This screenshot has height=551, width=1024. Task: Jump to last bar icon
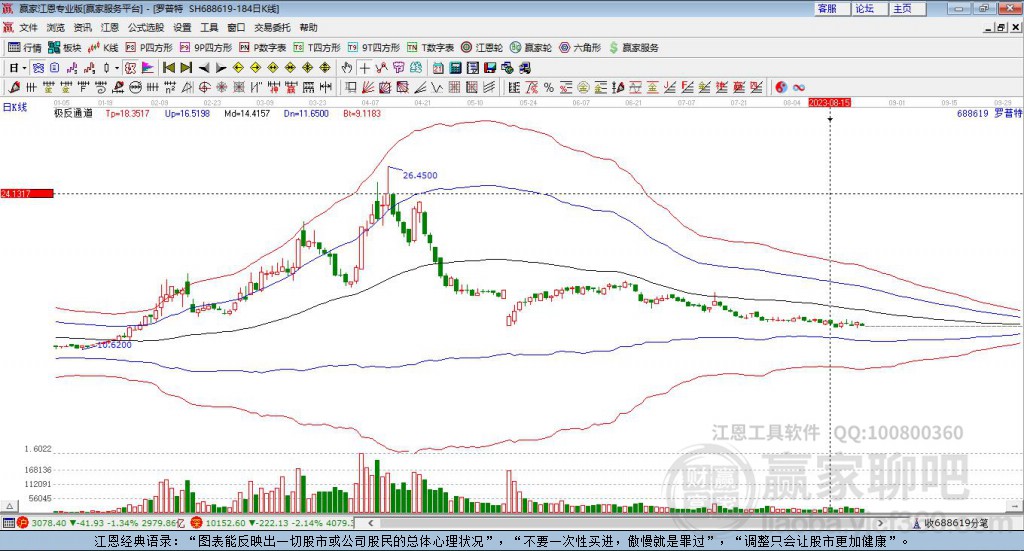186,68
